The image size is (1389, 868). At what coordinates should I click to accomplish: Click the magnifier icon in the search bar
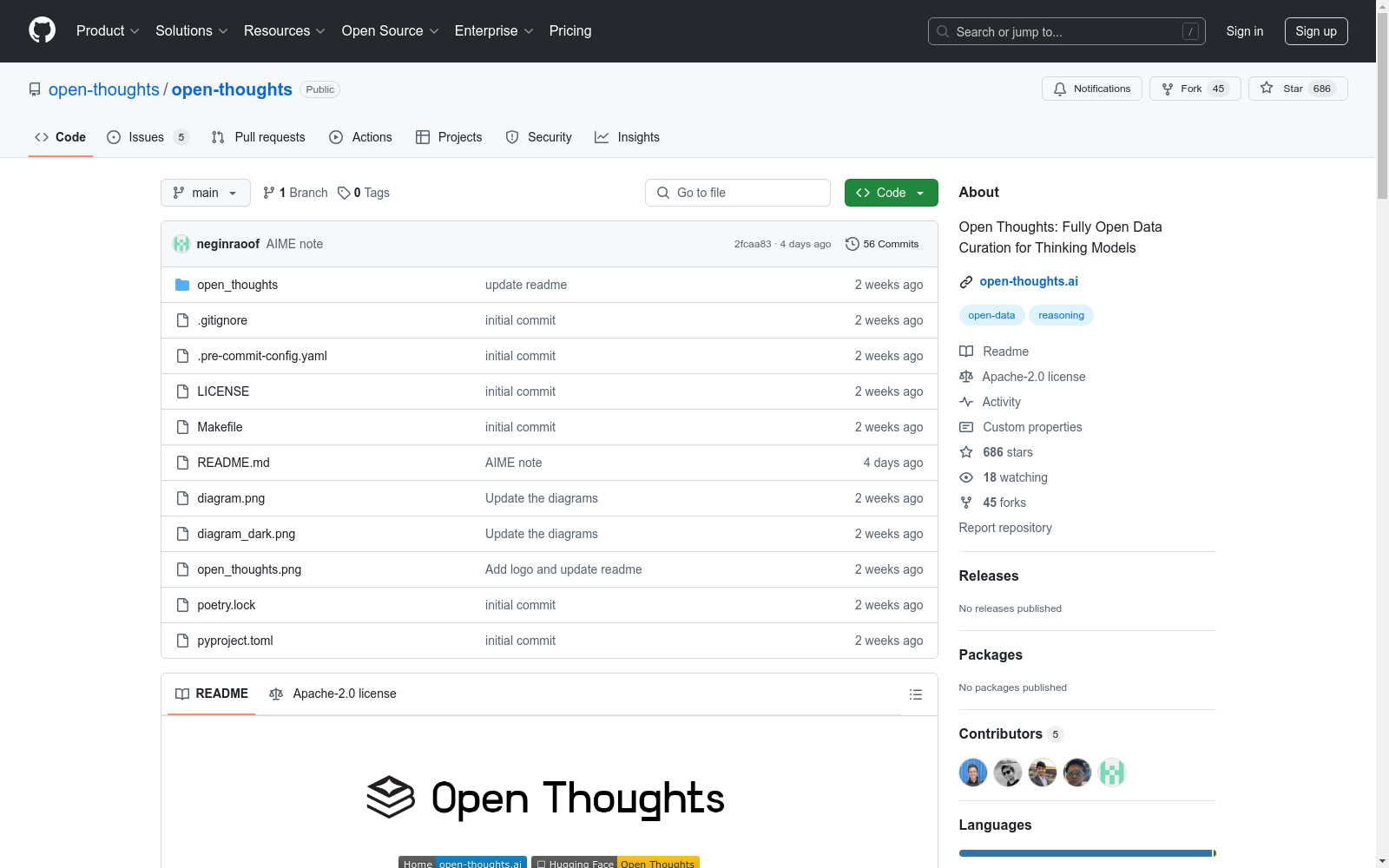tap(943, 31)
